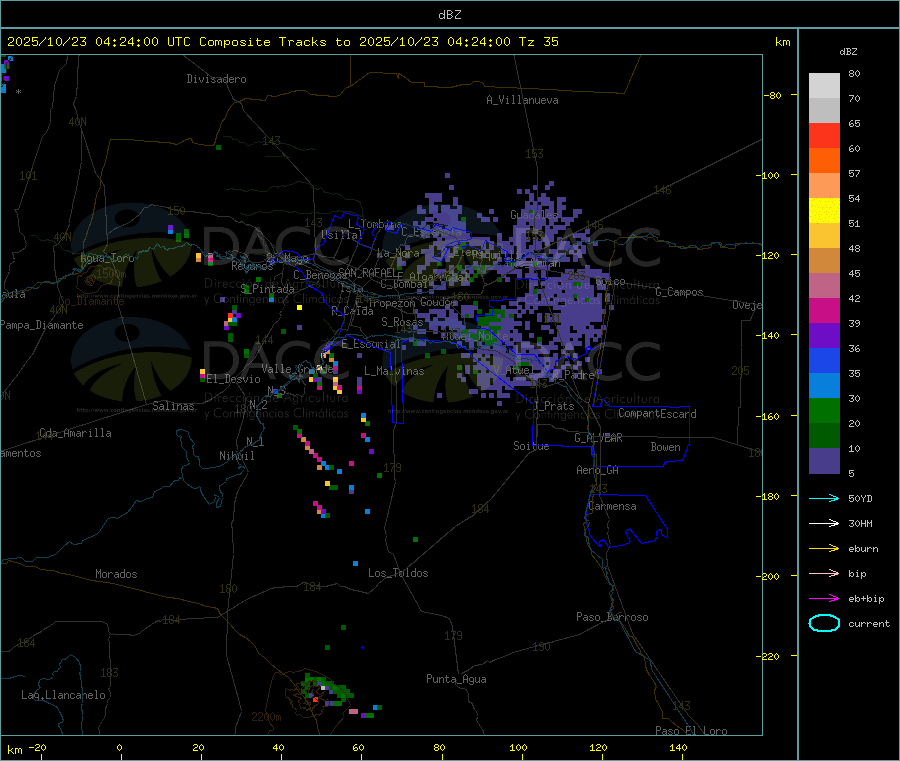Click the A_Villanueva map label

522,100
